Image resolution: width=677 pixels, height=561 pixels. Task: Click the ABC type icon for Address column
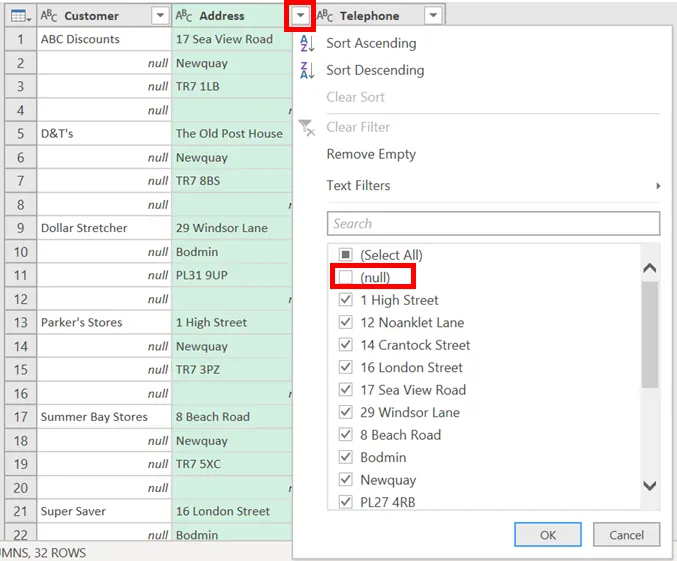point(184,16)
